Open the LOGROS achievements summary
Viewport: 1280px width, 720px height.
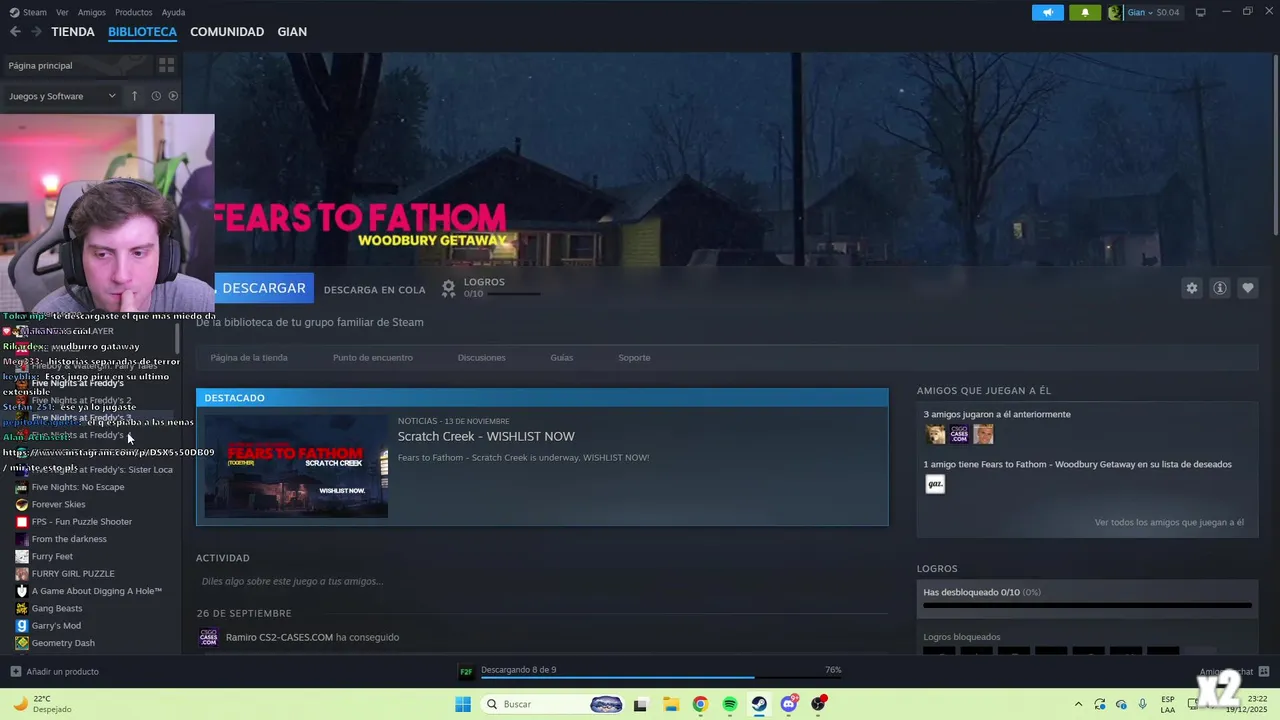tap(490, 288)
